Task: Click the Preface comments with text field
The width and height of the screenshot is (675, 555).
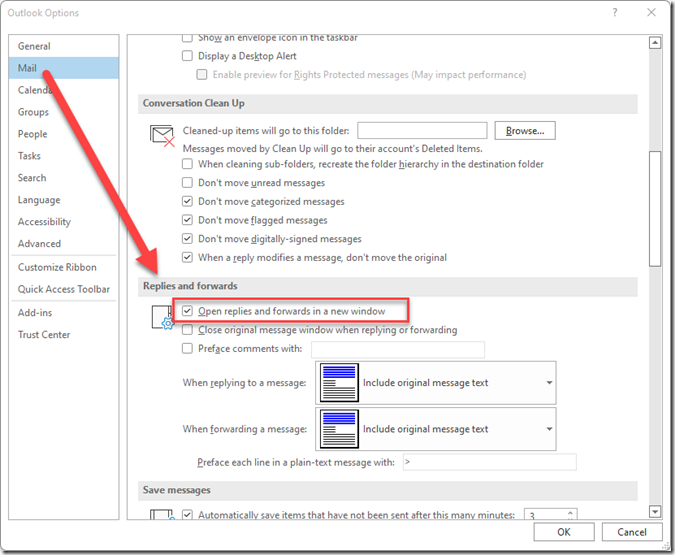Action: pyautogui.click(x=398, y=349)
